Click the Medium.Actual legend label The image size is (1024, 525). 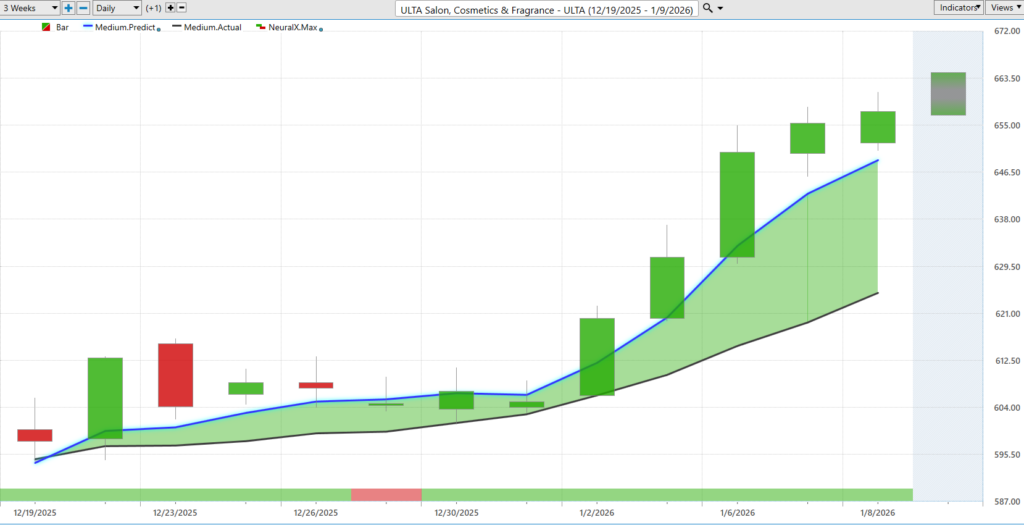(x=213, y=27)
